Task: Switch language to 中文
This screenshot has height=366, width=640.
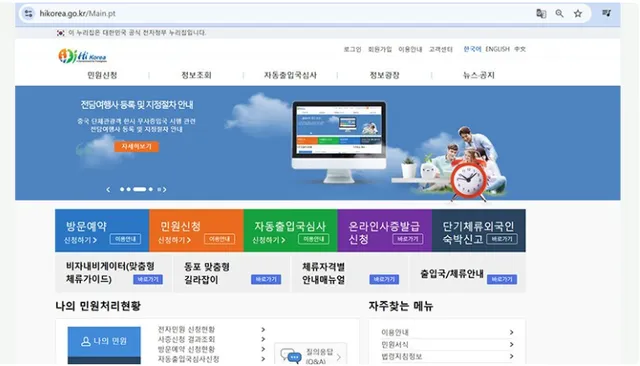Action: coord(520,49)
